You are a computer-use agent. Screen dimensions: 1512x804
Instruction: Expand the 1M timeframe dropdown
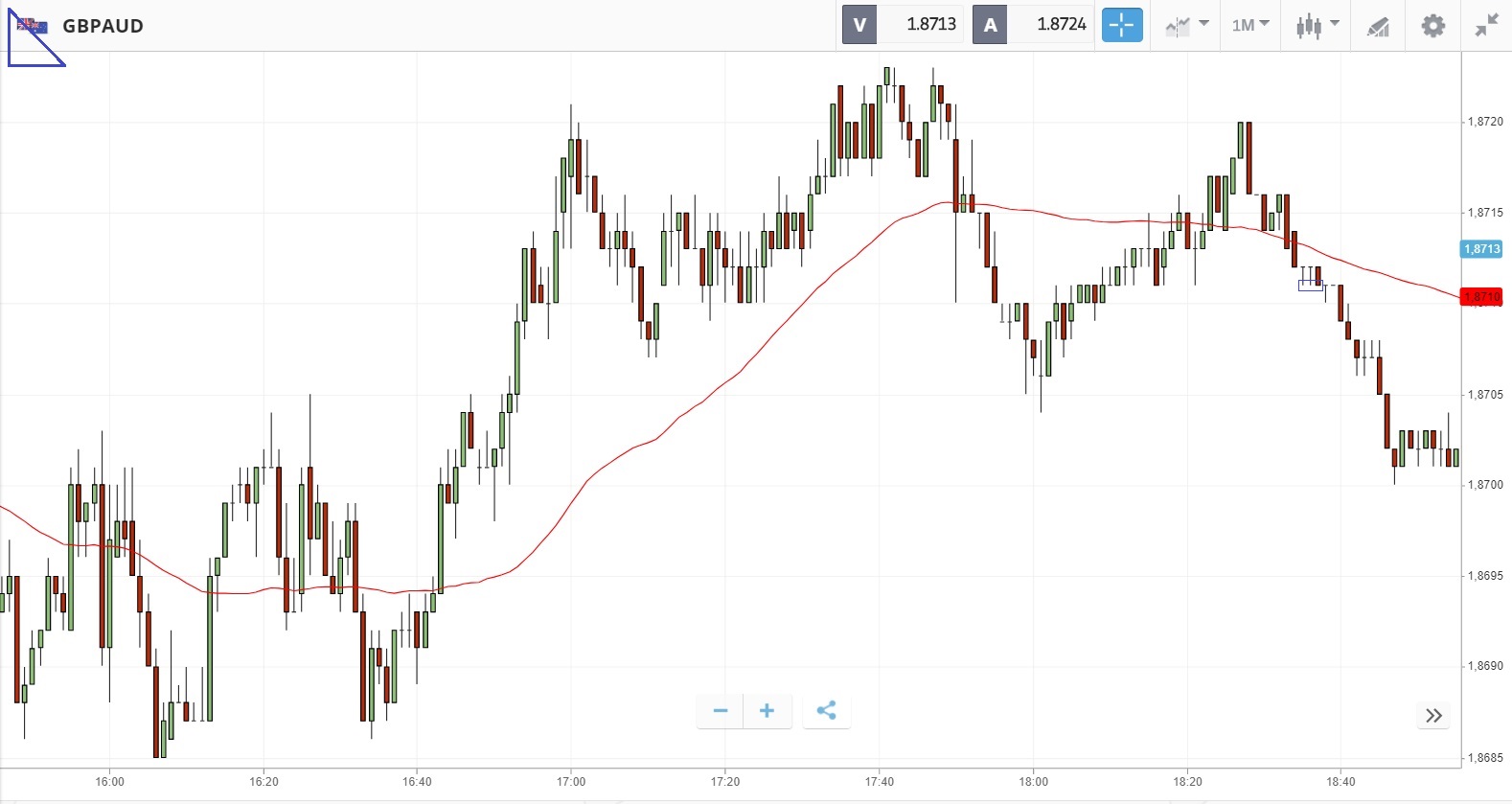coord(1249,25)
